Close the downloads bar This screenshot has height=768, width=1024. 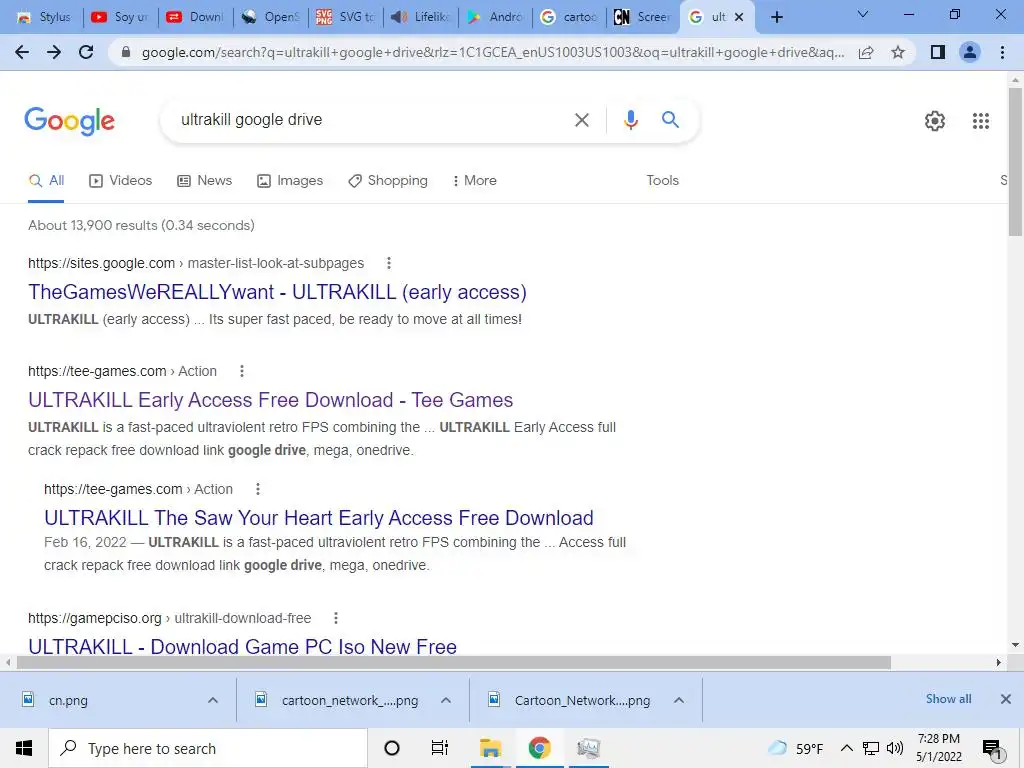[x=1006, y=699]
